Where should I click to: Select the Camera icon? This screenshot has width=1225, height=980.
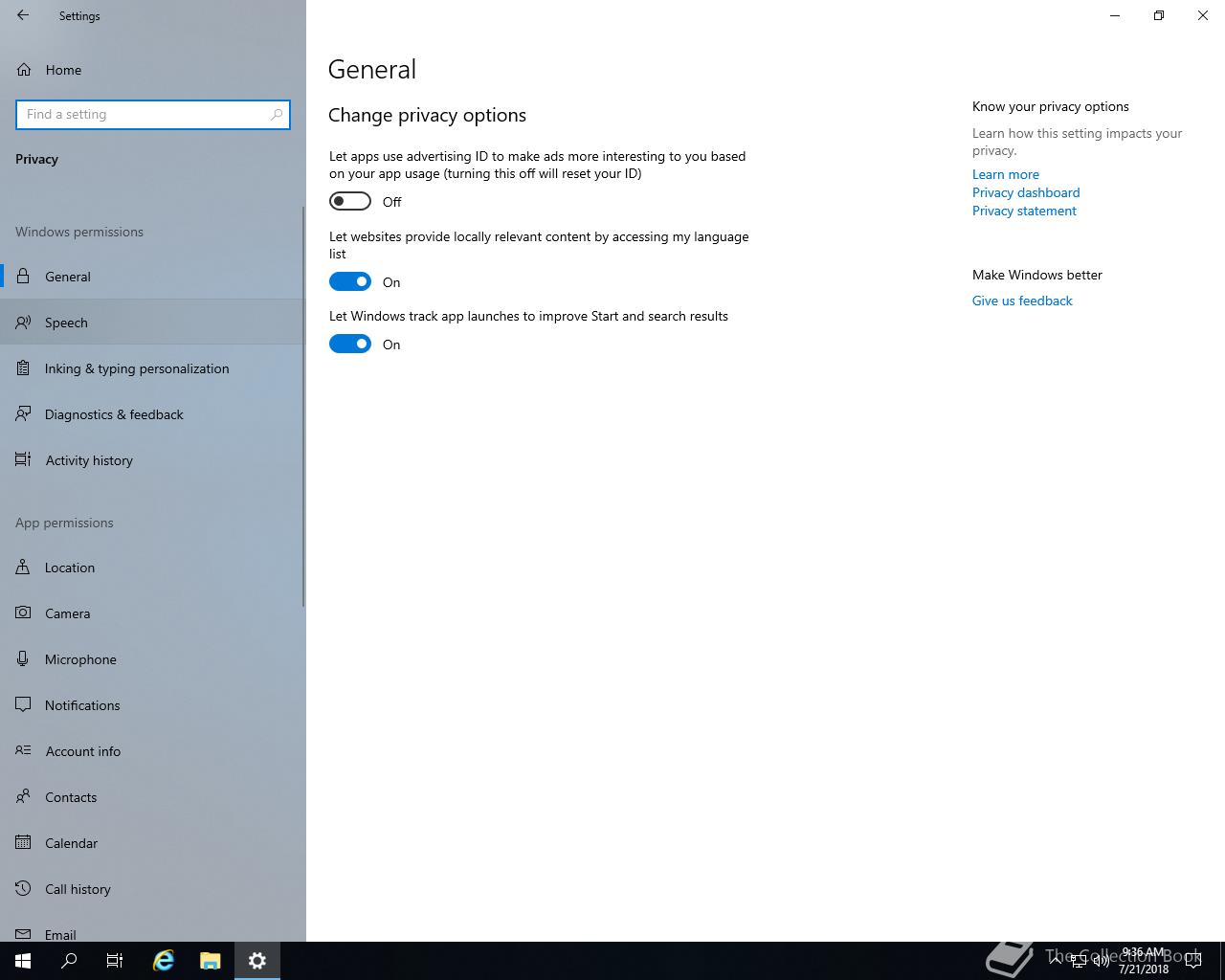tap(23, 613)
